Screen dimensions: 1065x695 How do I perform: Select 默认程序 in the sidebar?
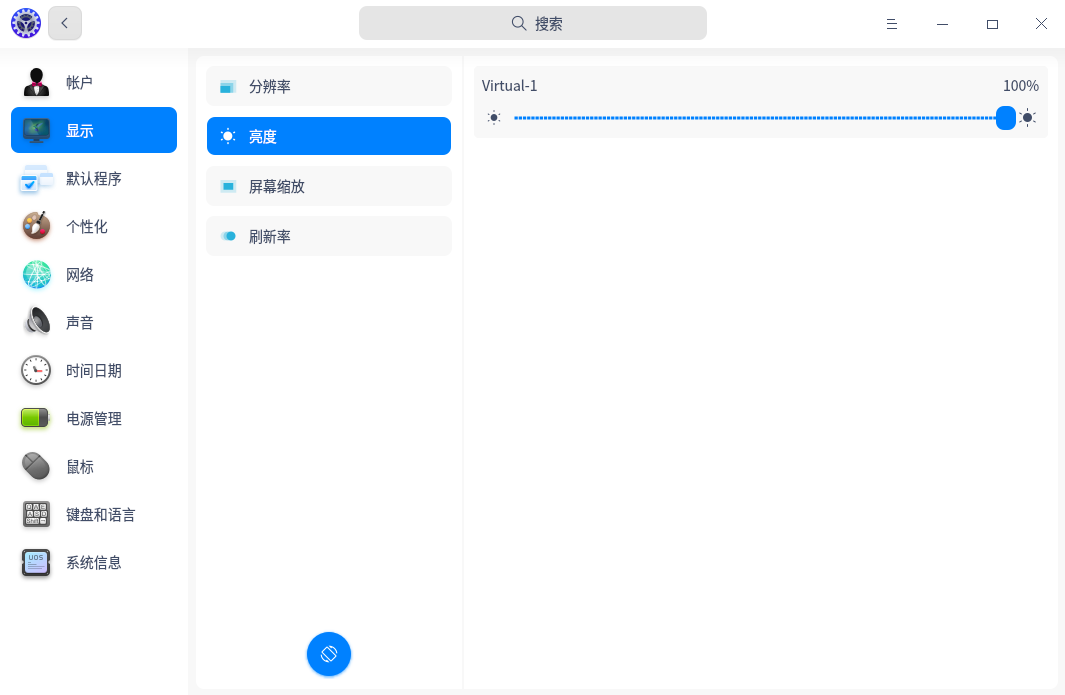click(x=94, y=179)
